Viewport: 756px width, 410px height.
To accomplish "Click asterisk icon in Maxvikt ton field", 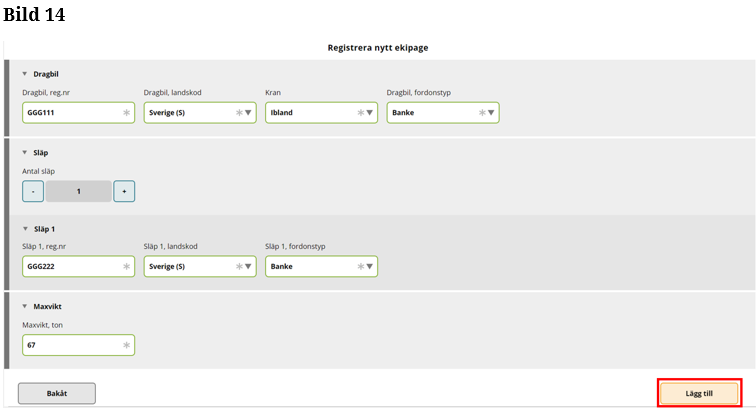I will 126,345.
